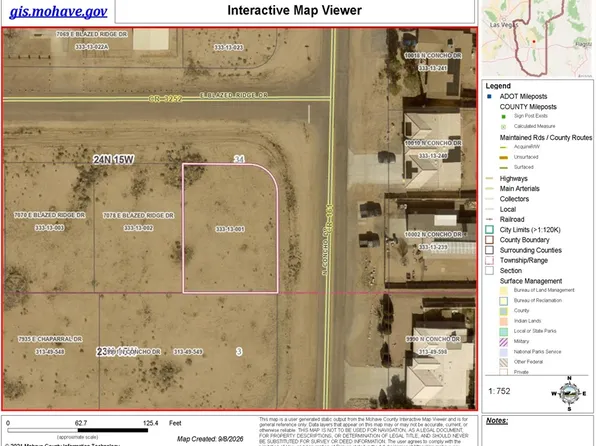
Task: Click the 7935 E CHAPARRAL DR label
Action: click(x=50, y=339)
